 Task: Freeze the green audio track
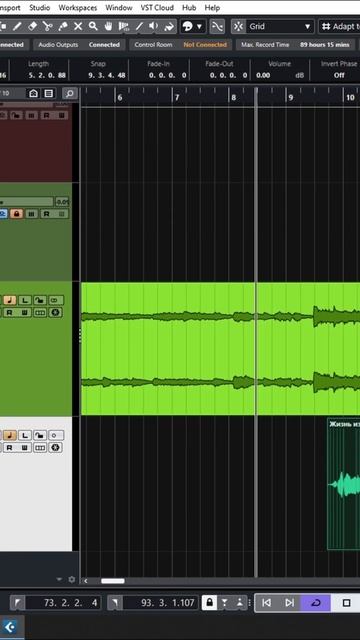coord(55,313)
